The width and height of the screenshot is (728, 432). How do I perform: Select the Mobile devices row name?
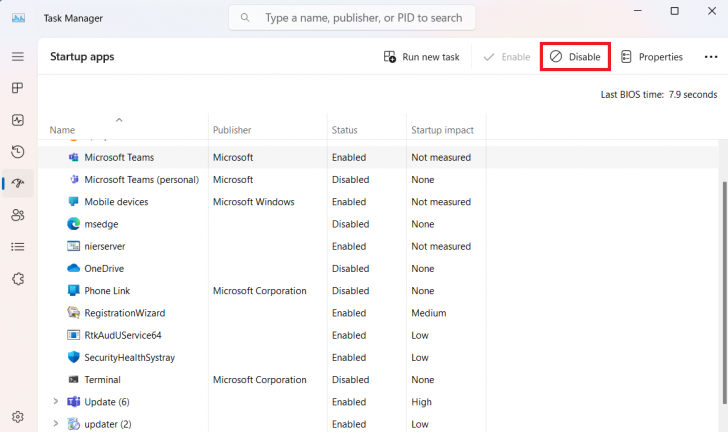point(116,202)
